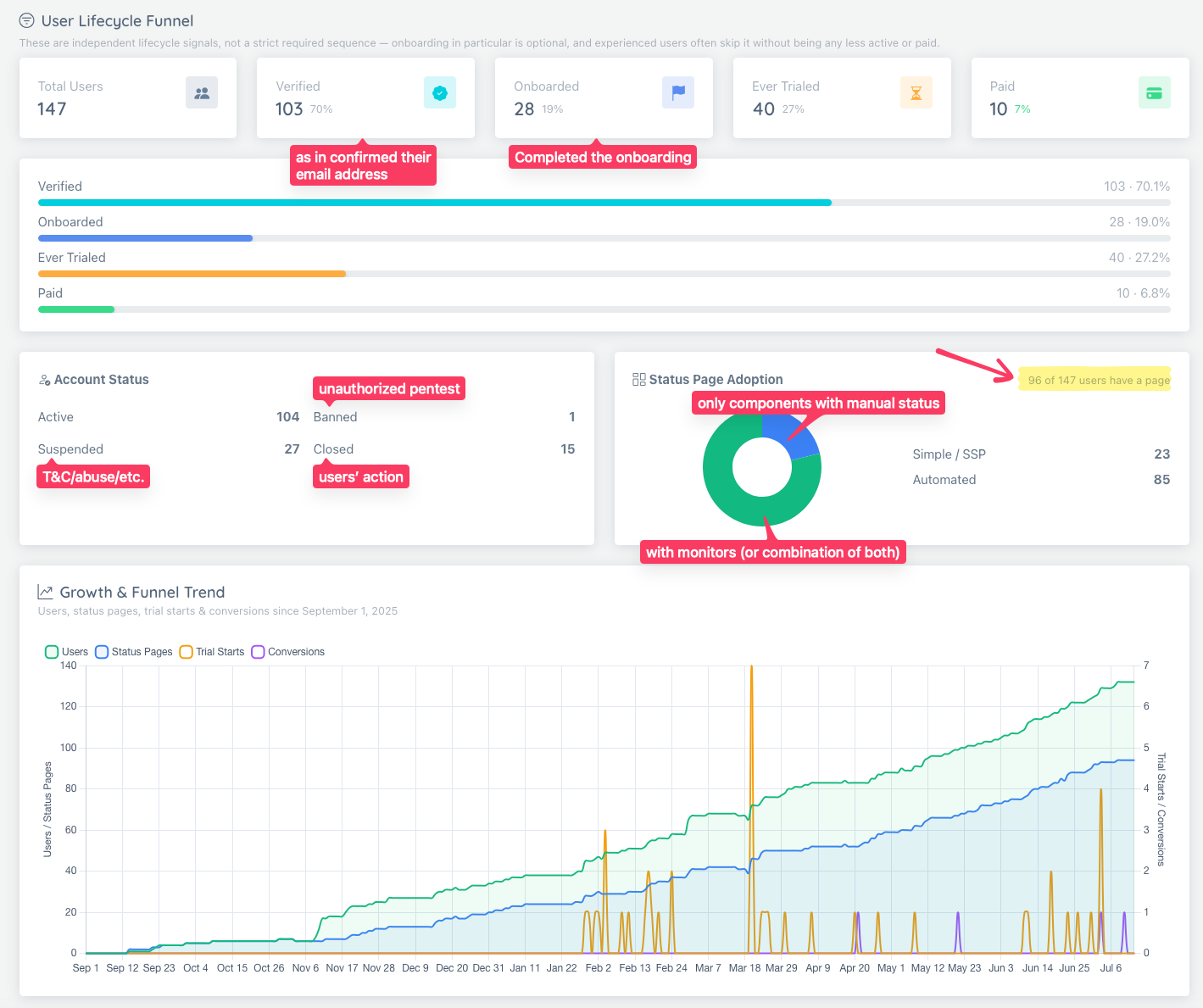Viewport: 1203px width, 1008px height.
Task: Click the Closed accounts count of 15
Action: pos(568,449)
